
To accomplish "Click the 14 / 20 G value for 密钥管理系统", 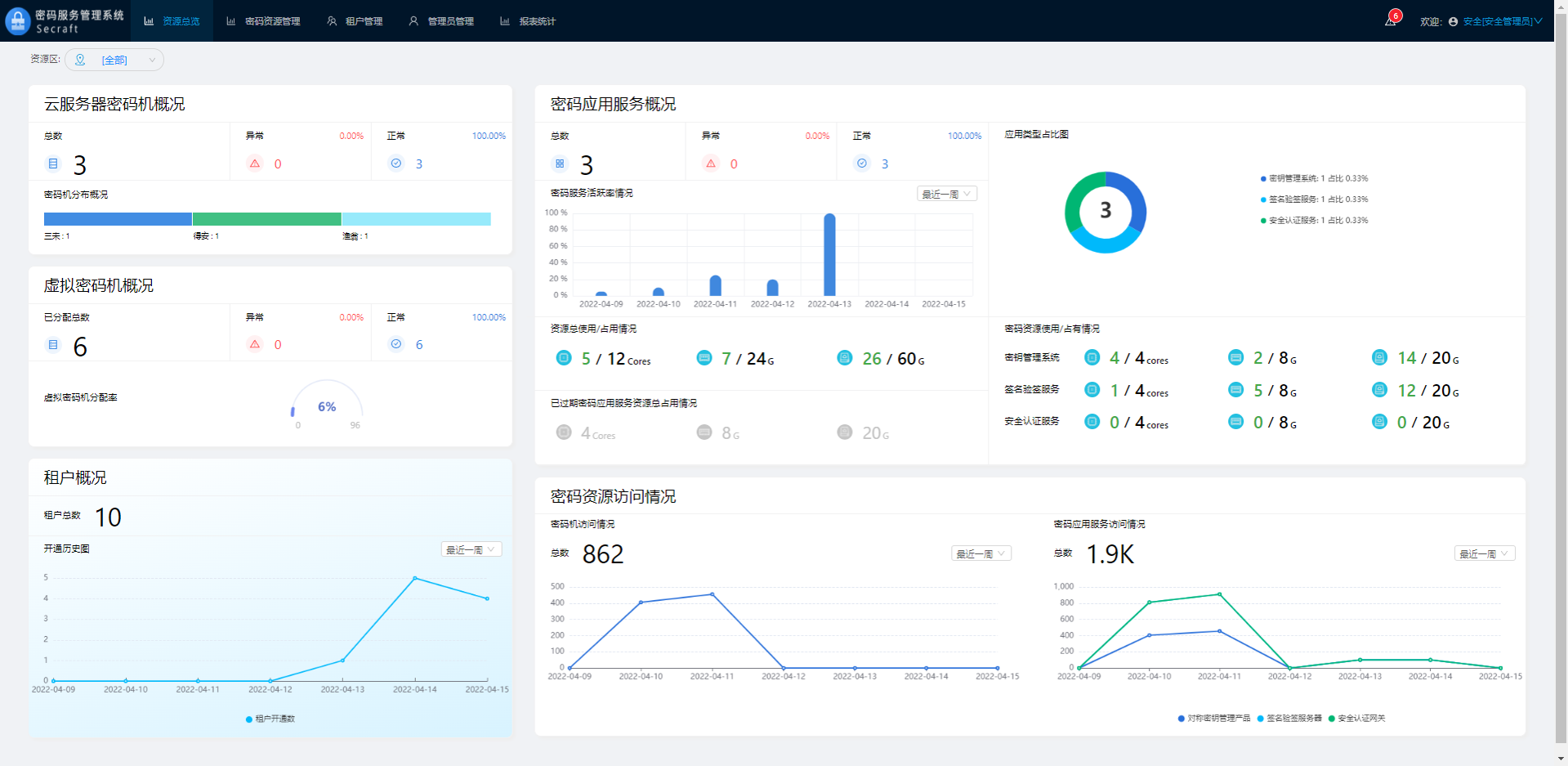I will coord(1428,358).
